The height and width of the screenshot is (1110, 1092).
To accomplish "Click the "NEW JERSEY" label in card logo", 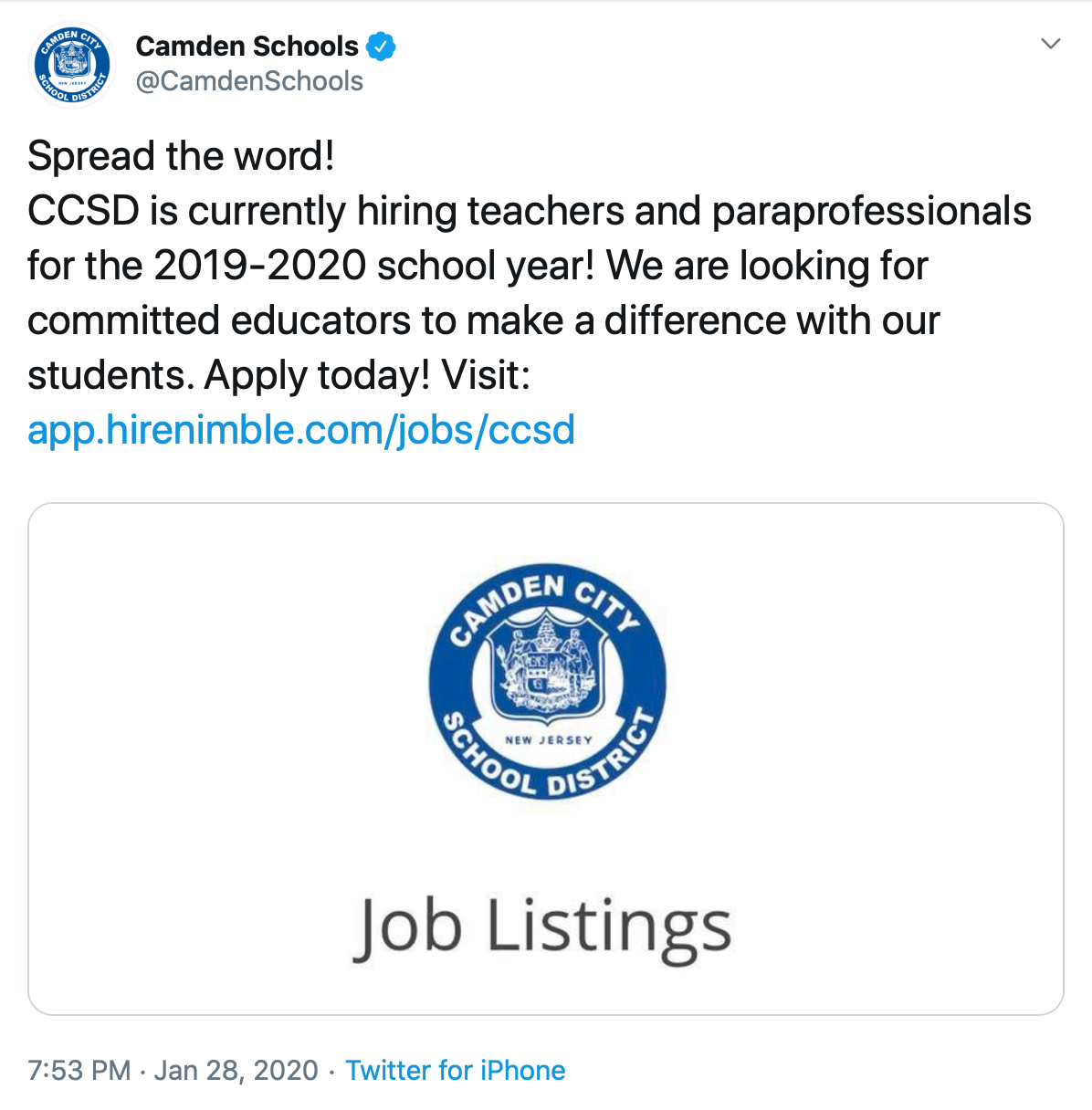I will click(x=548, y=740).
